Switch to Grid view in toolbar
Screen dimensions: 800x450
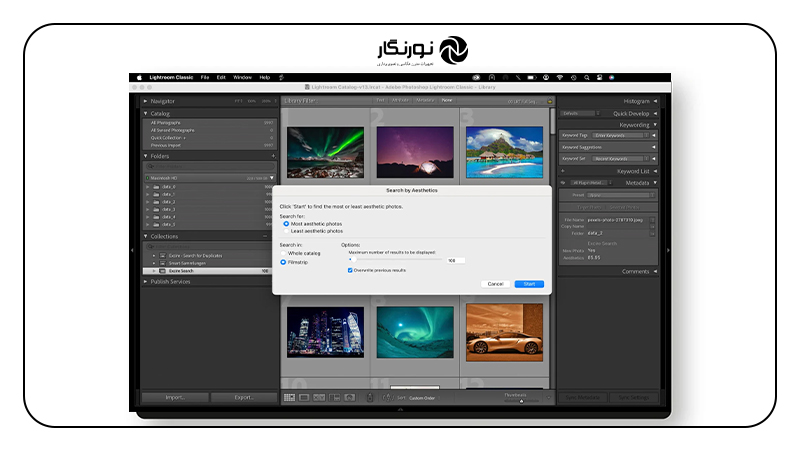(289, 397)
